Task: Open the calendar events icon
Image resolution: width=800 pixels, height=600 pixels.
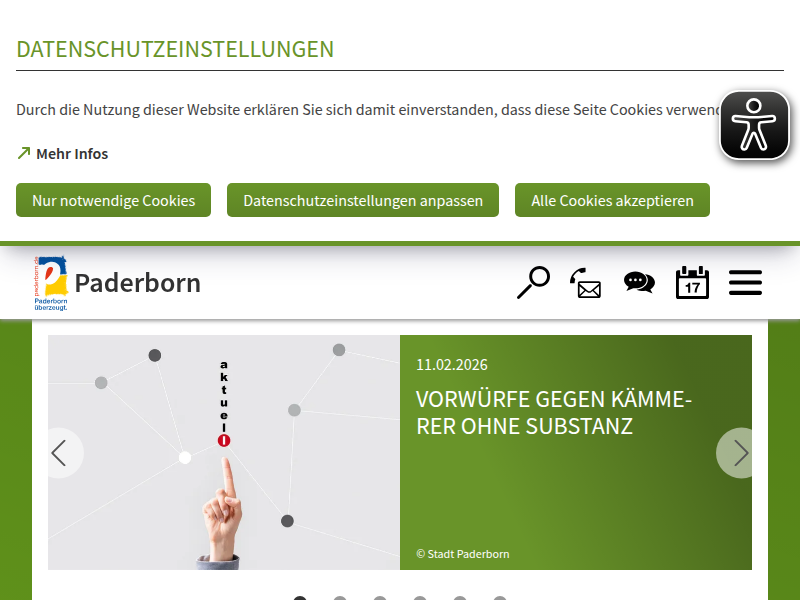Action: [692, 282]
